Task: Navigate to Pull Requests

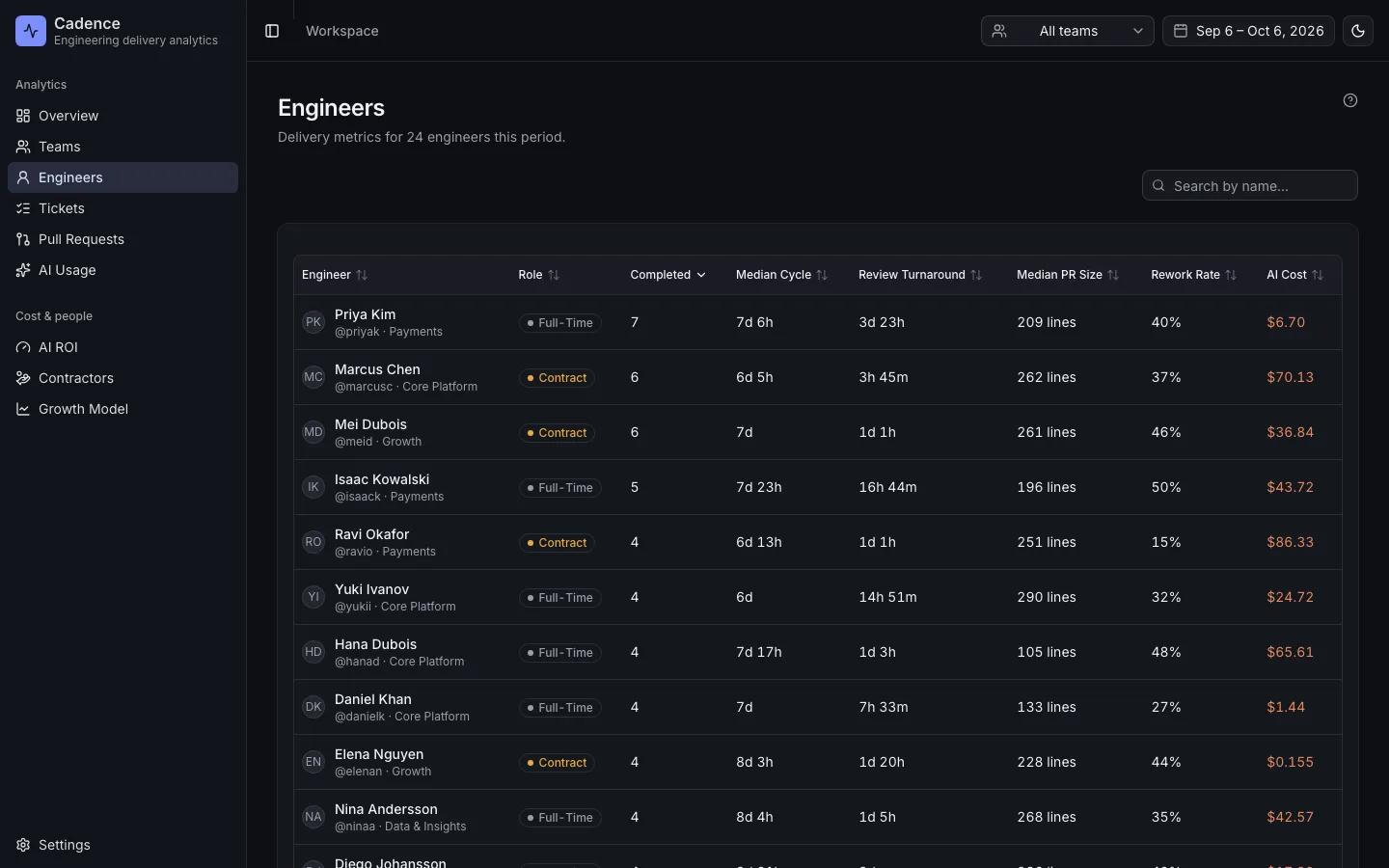Action: click(x=123, y=239)
